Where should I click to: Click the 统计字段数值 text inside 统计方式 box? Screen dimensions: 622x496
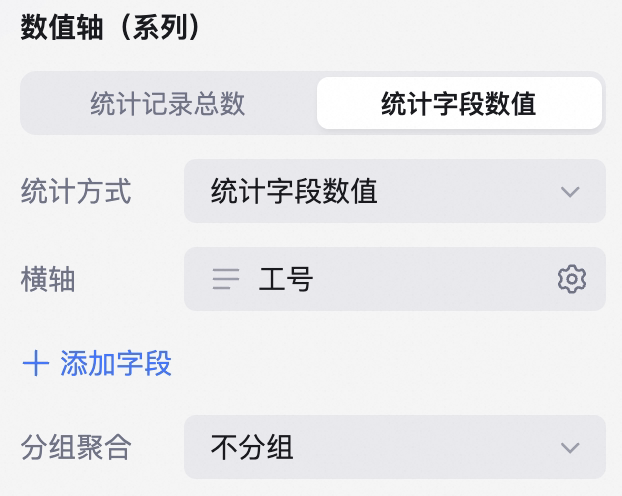(294, 191)
